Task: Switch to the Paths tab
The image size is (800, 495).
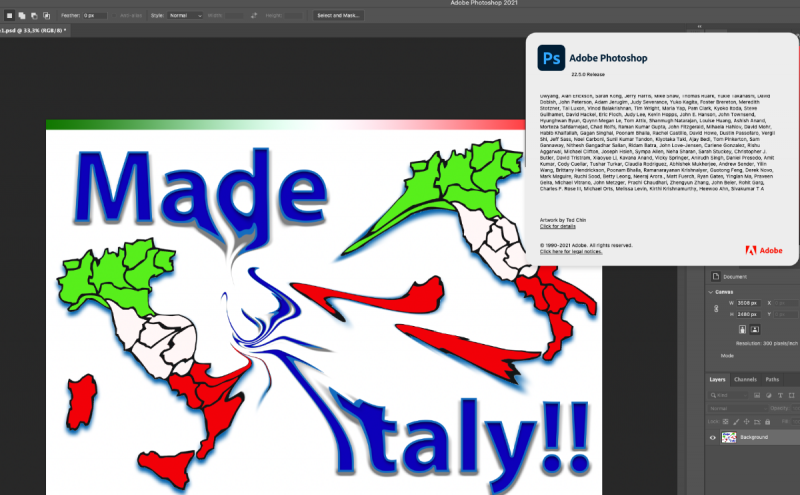Action: (772, 379)
